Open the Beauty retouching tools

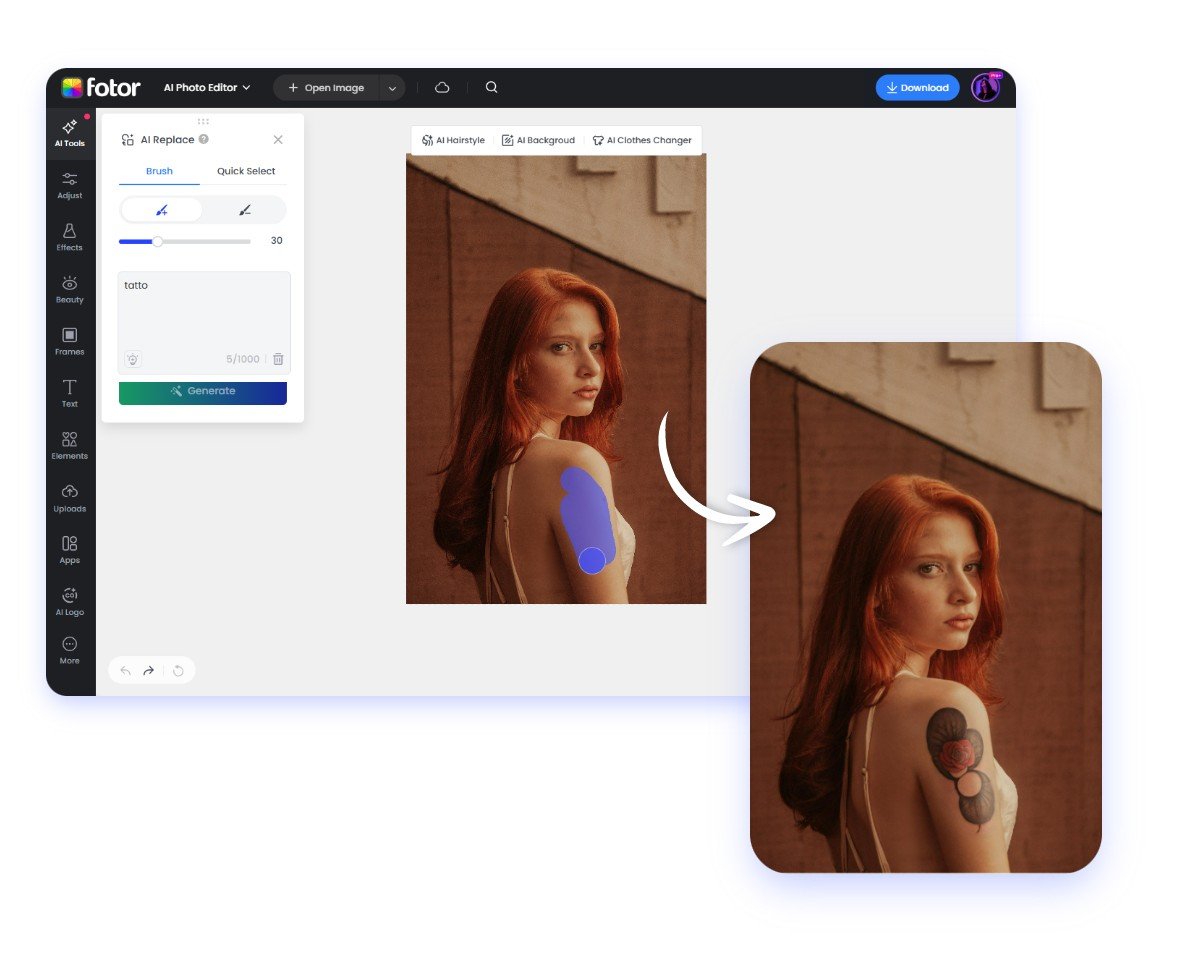coord(69,290)
